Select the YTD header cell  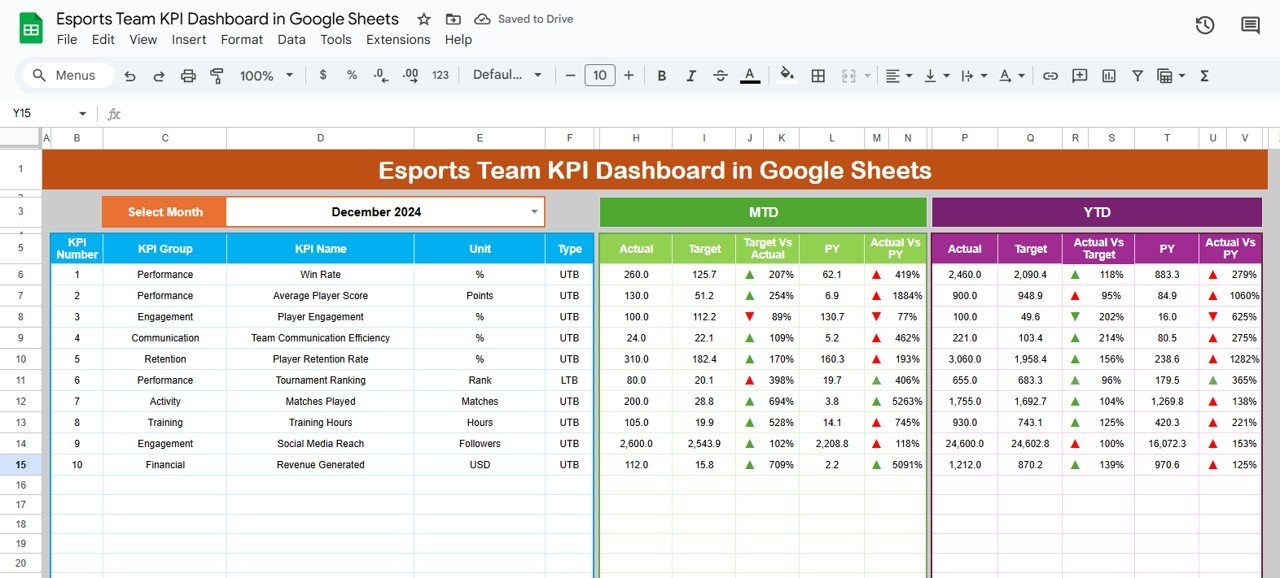click(1097, 212)
